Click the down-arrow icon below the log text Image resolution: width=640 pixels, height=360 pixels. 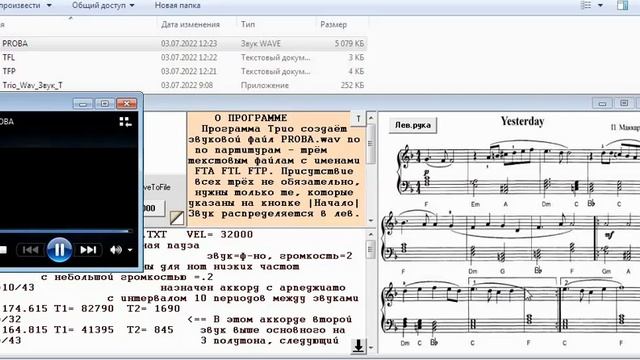coord(358,346)
